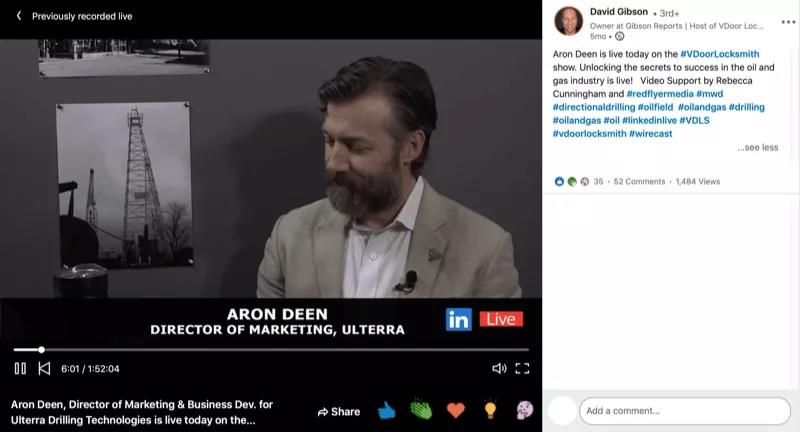Pause the video playback
This screenshot has height=432, width=800.
[20, 368]
